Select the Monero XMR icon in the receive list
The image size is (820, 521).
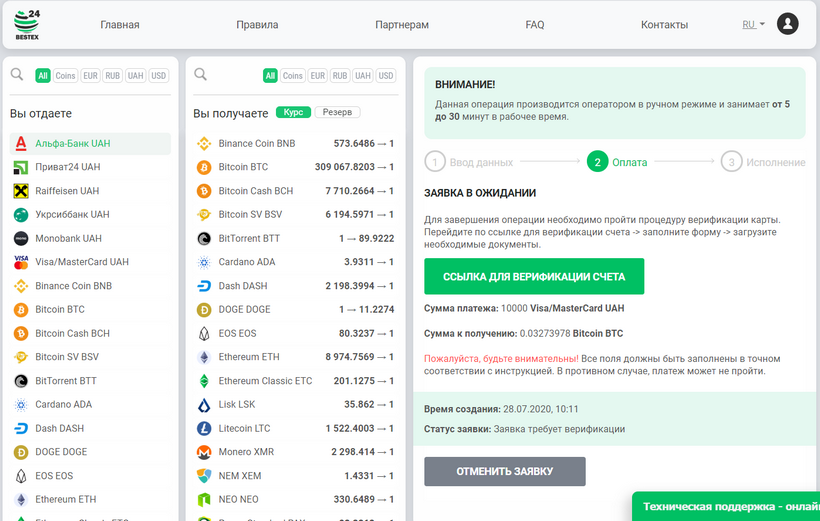pyautogui.click(x=203, y=452)
